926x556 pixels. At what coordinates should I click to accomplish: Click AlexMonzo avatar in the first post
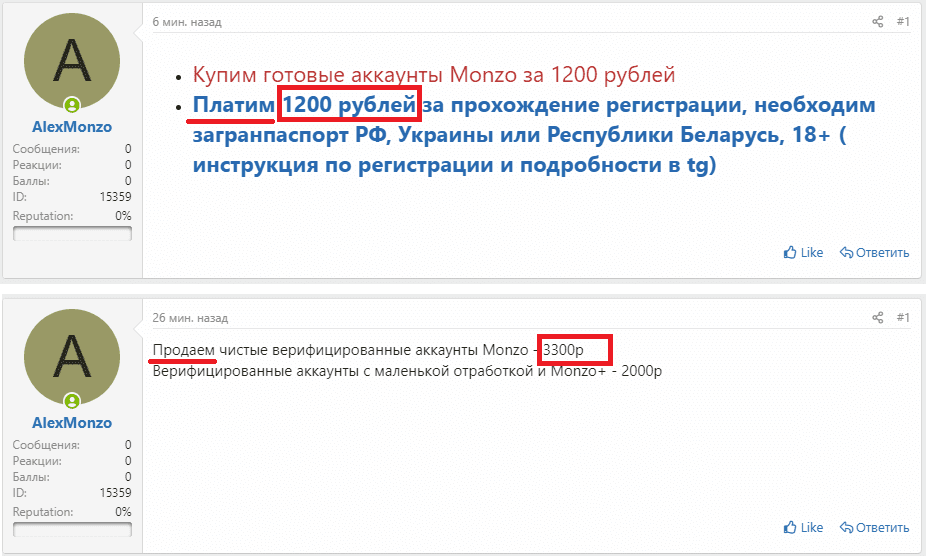point(72,61)
